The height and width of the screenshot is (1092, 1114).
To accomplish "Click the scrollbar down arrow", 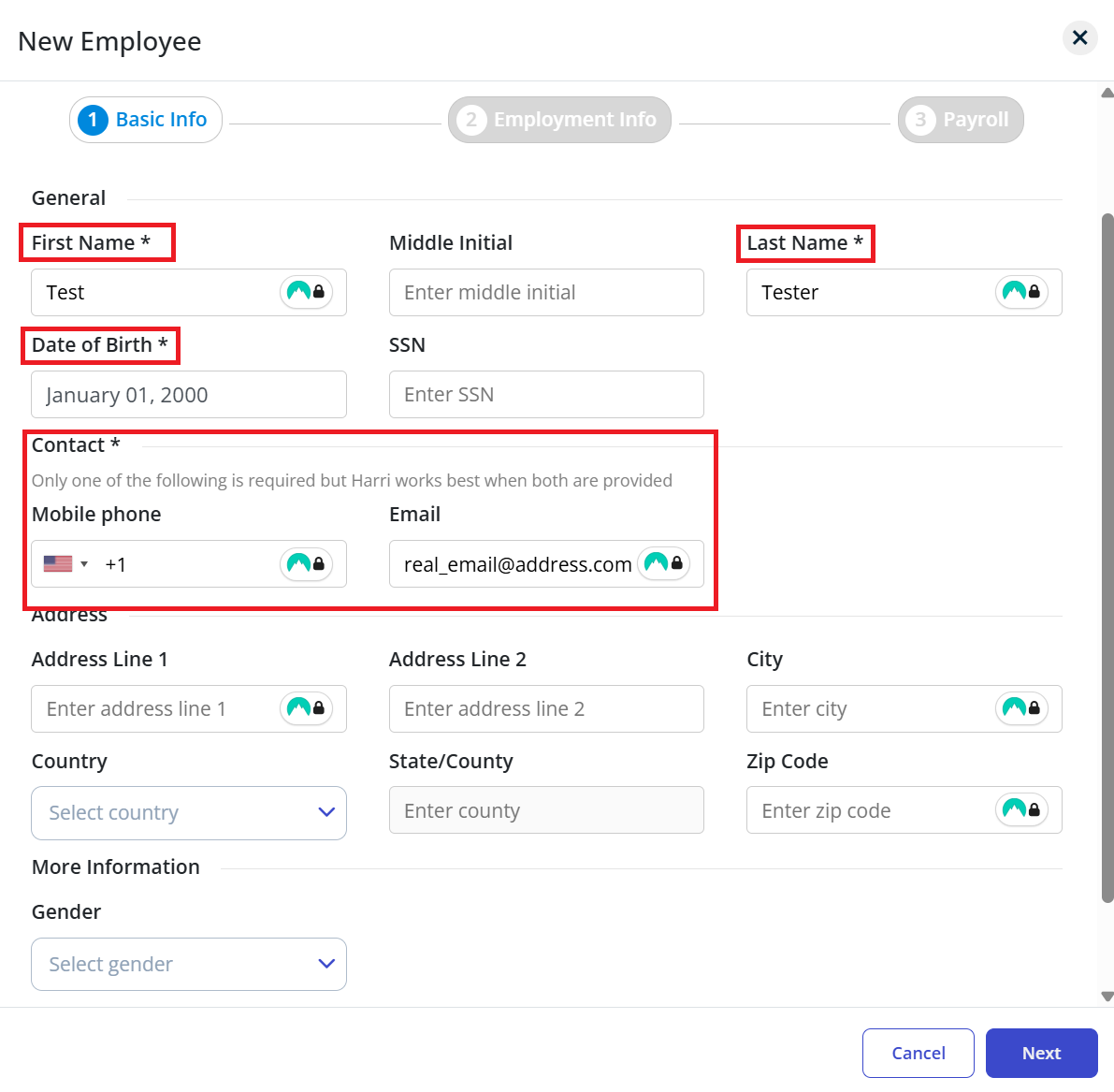I will tap(1107, 996).
